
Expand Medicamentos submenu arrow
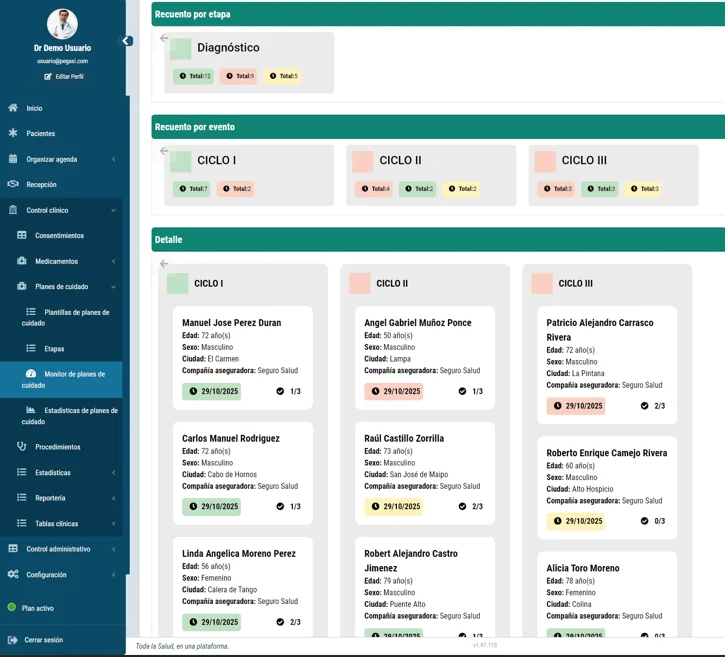[x=114, y=261]
